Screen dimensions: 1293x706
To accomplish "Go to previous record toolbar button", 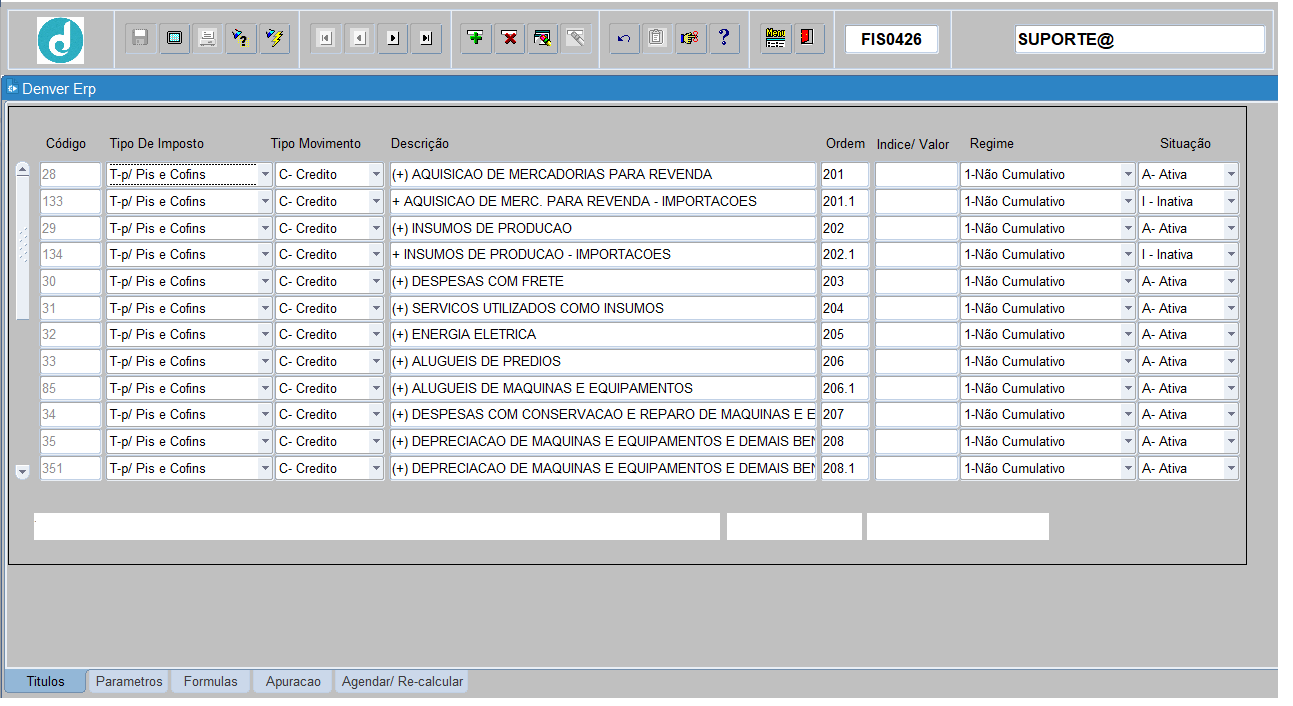I will [360, 38].
